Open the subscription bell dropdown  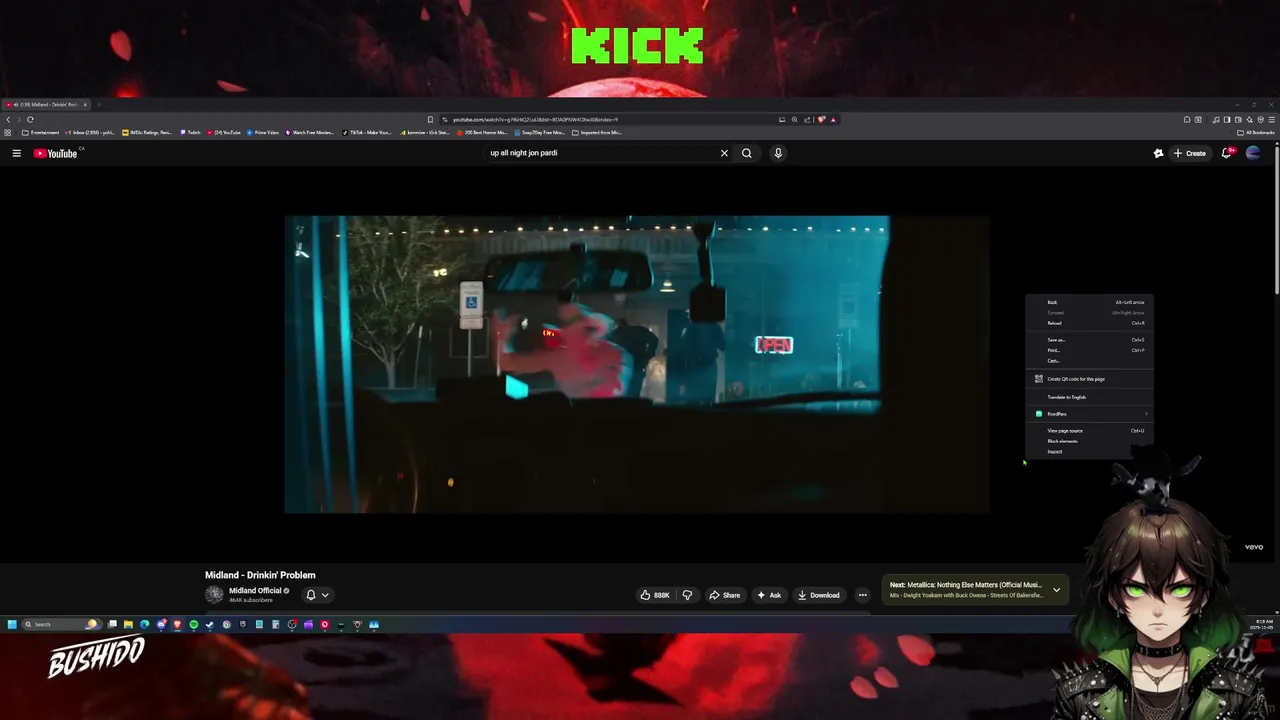[x=317, y=595]
